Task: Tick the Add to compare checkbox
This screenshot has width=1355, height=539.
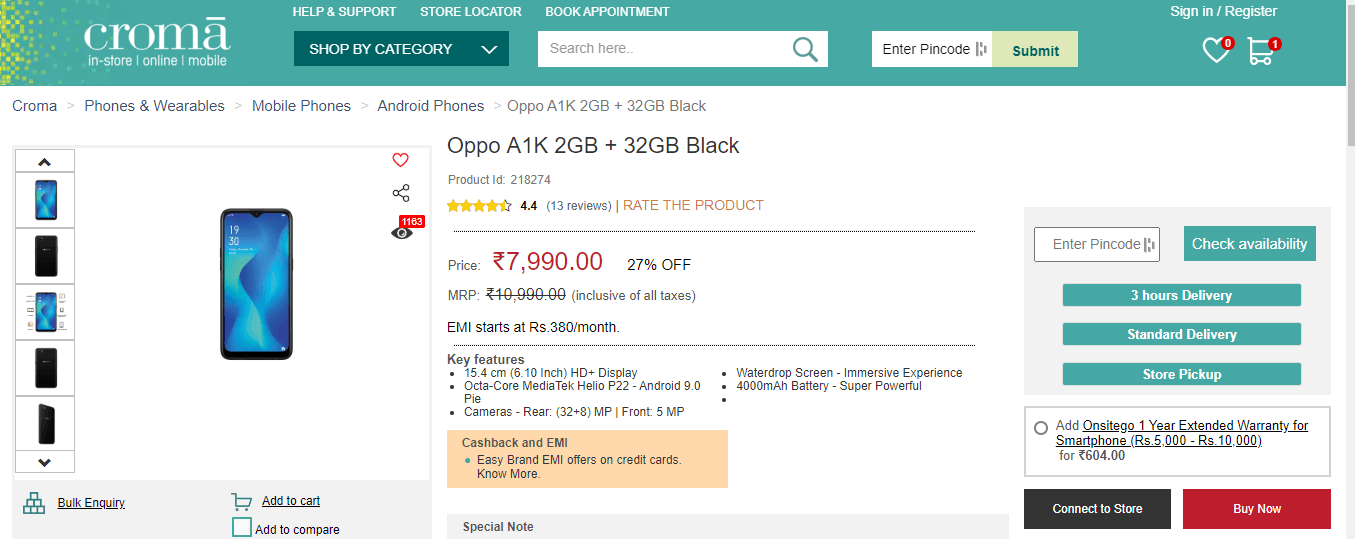Action: point(242,528)
